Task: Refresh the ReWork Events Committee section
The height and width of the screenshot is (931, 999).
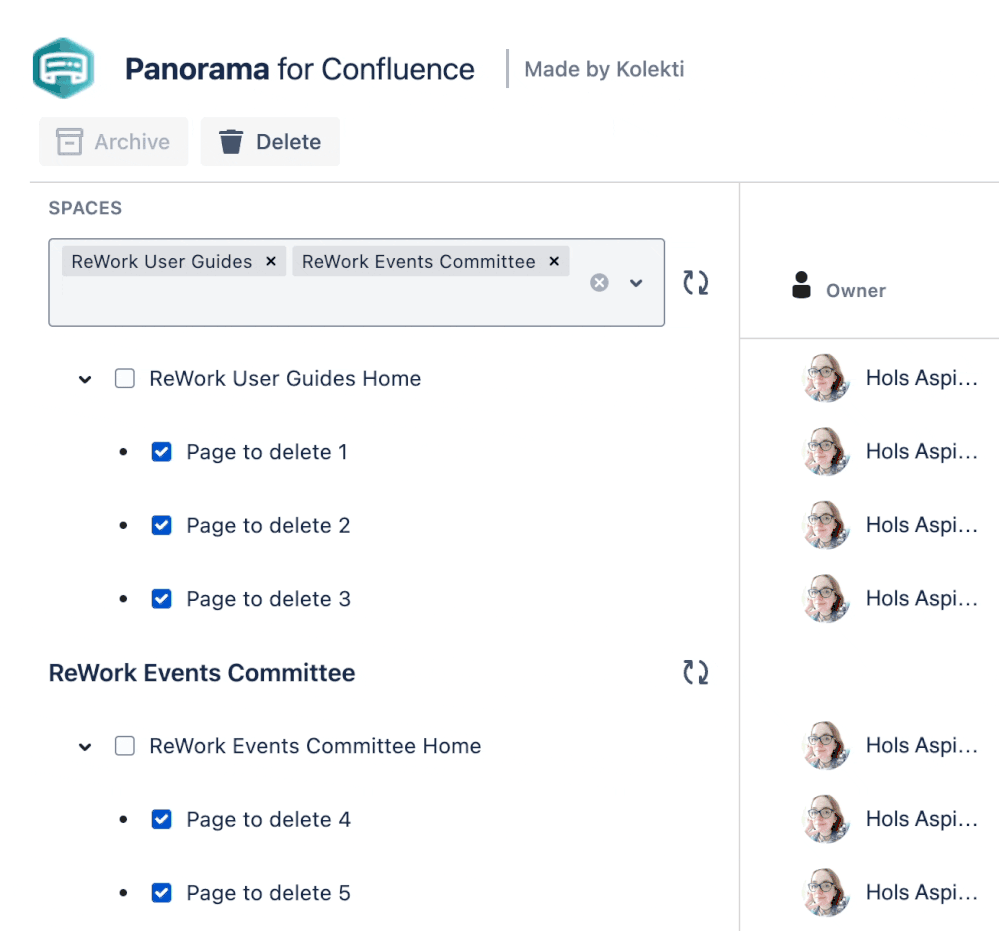Action: pyautogui.click(x=696, y=672)
